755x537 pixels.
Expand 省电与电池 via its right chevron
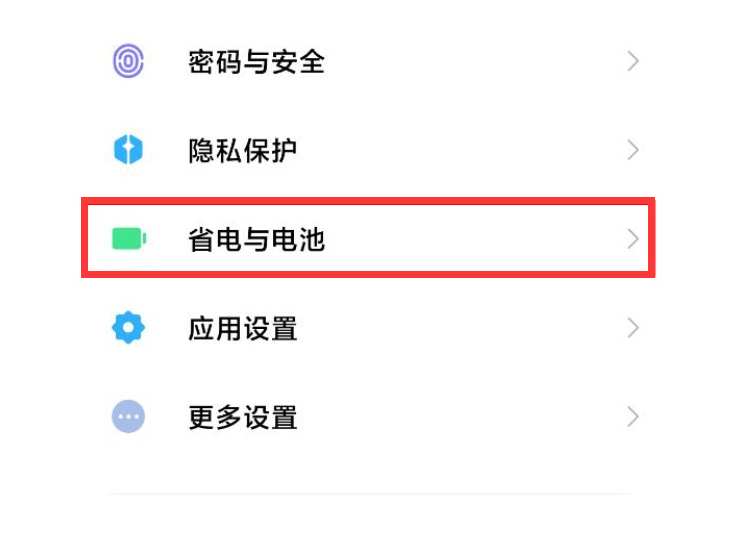click(633, 239)
